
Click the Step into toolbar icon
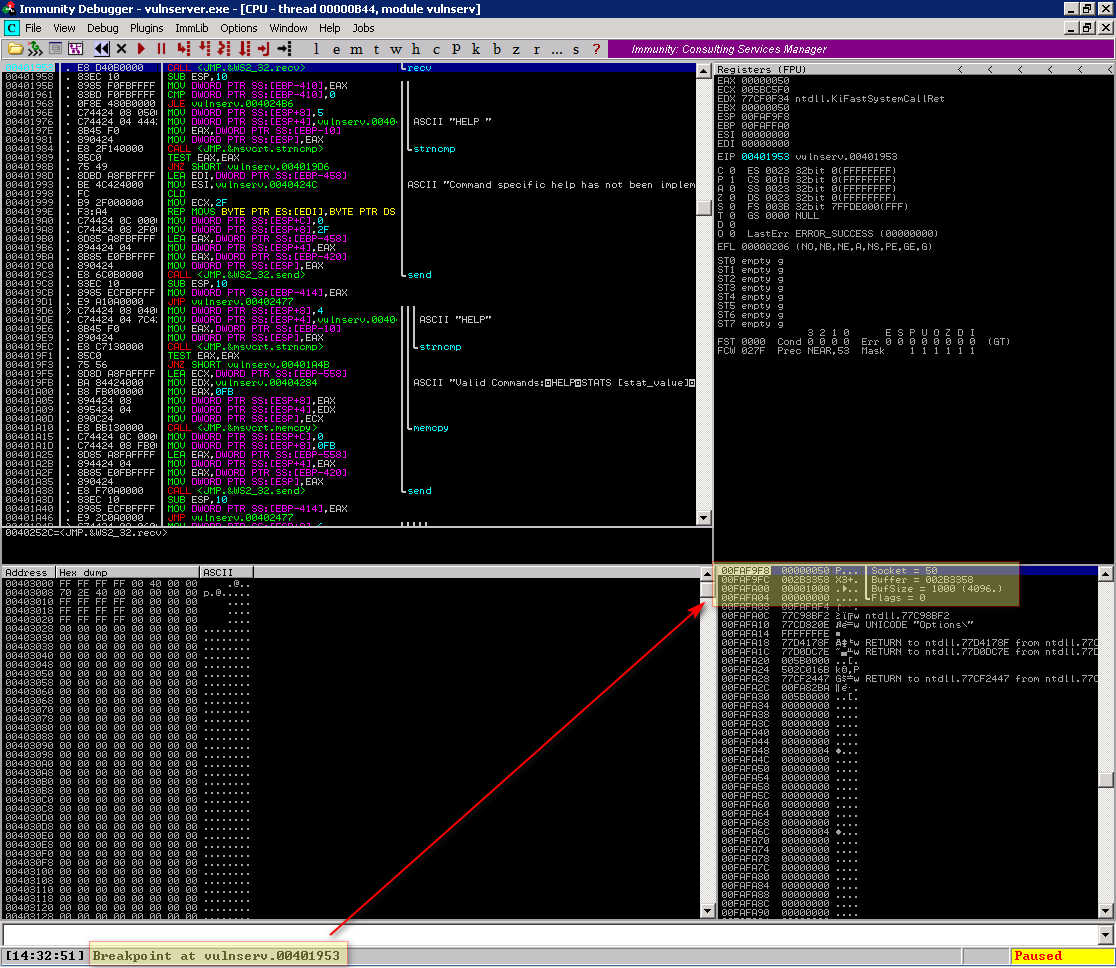pyautogui.click(x=184, y=48)
